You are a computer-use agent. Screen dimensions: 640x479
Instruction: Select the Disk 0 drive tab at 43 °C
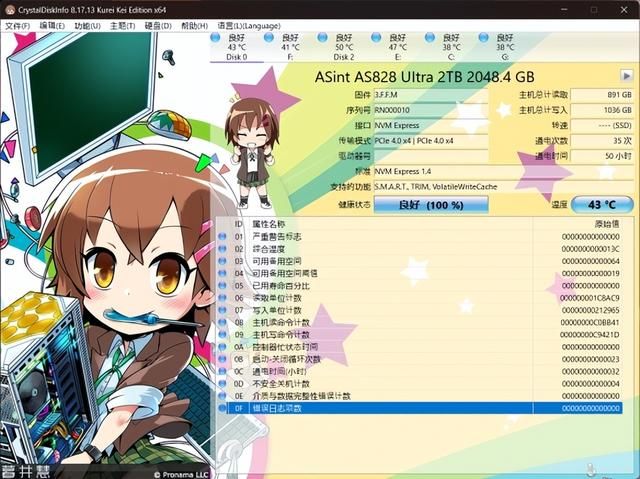pos(237,47)
